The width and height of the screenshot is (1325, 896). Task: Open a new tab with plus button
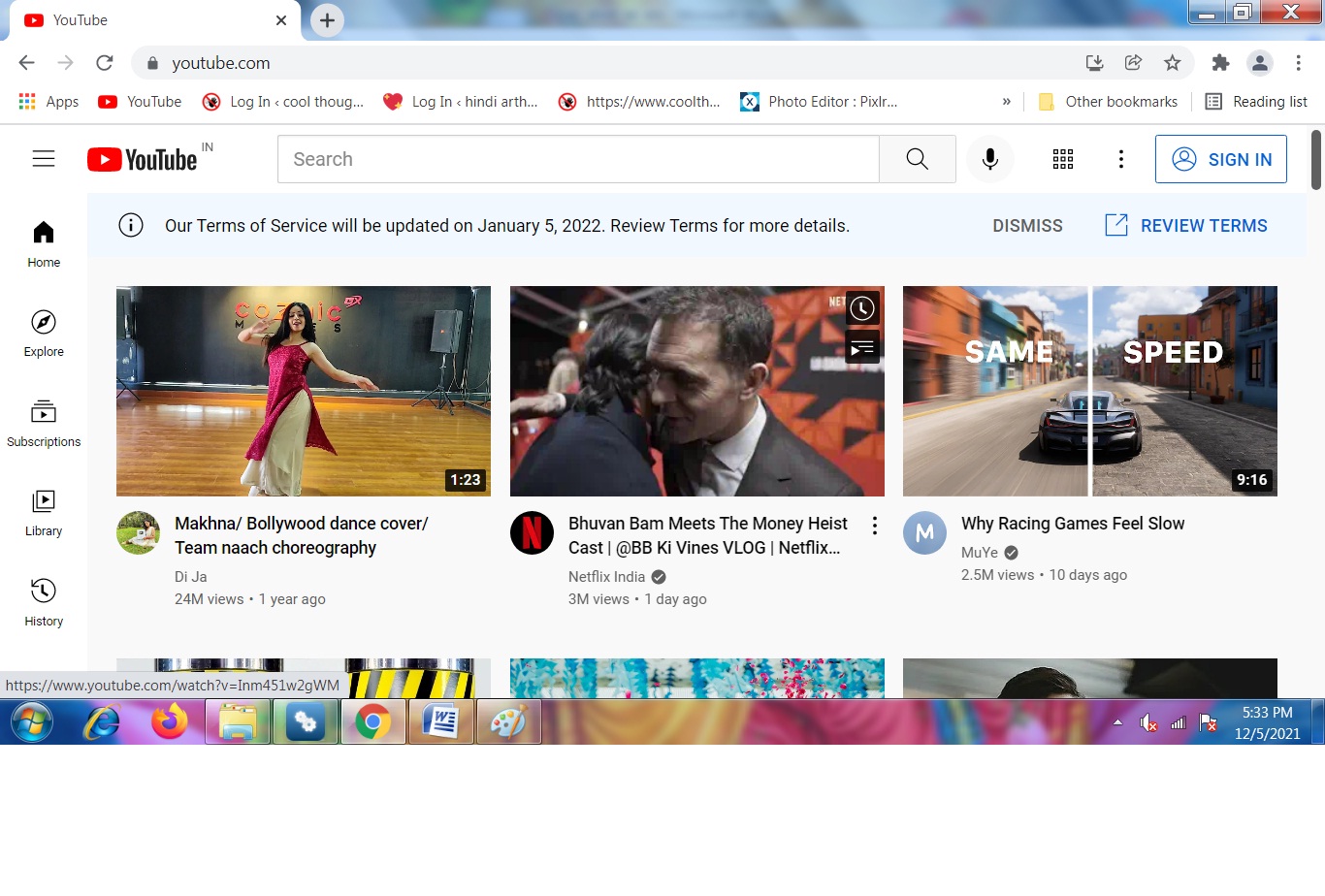(328, 20)
